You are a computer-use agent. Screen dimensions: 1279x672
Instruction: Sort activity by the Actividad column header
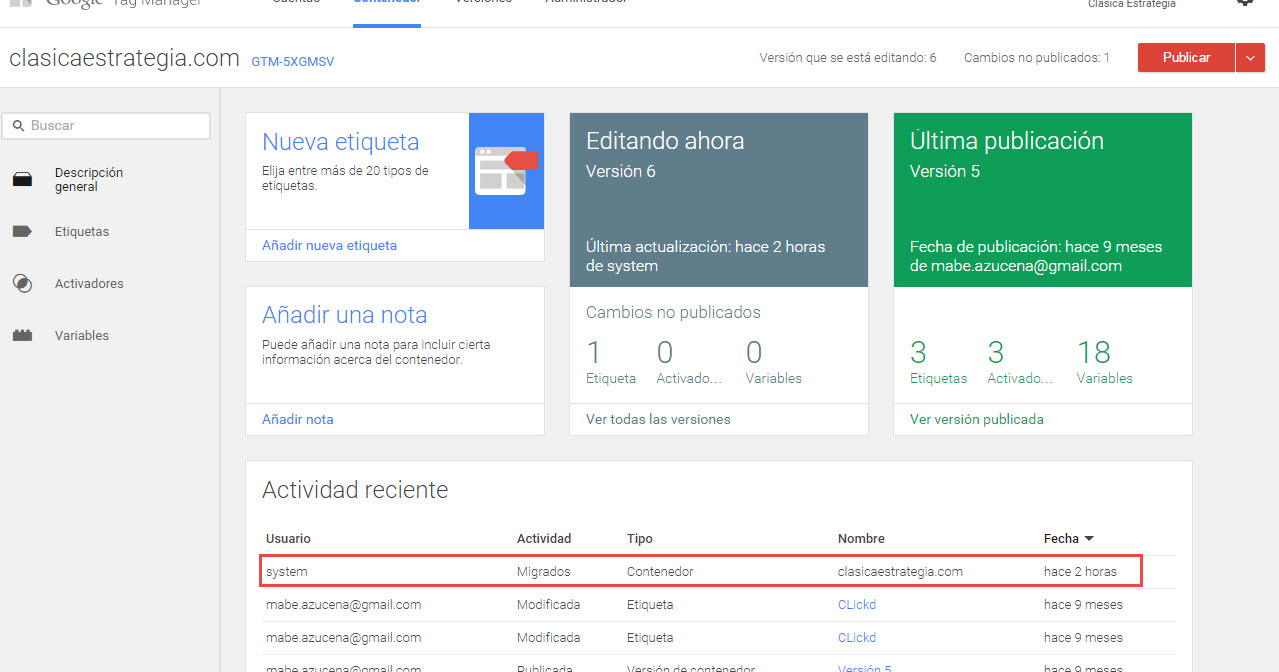pyautogui.click(x=544, y=539)
